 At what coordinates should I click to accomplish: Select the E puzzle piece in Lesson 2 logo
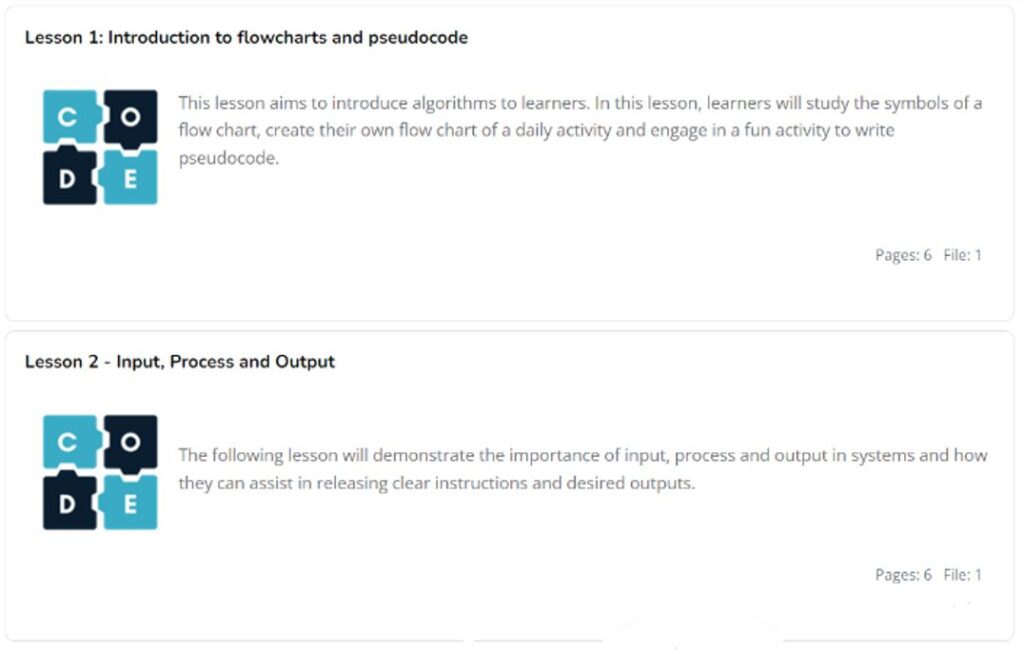tap(132, 503)
